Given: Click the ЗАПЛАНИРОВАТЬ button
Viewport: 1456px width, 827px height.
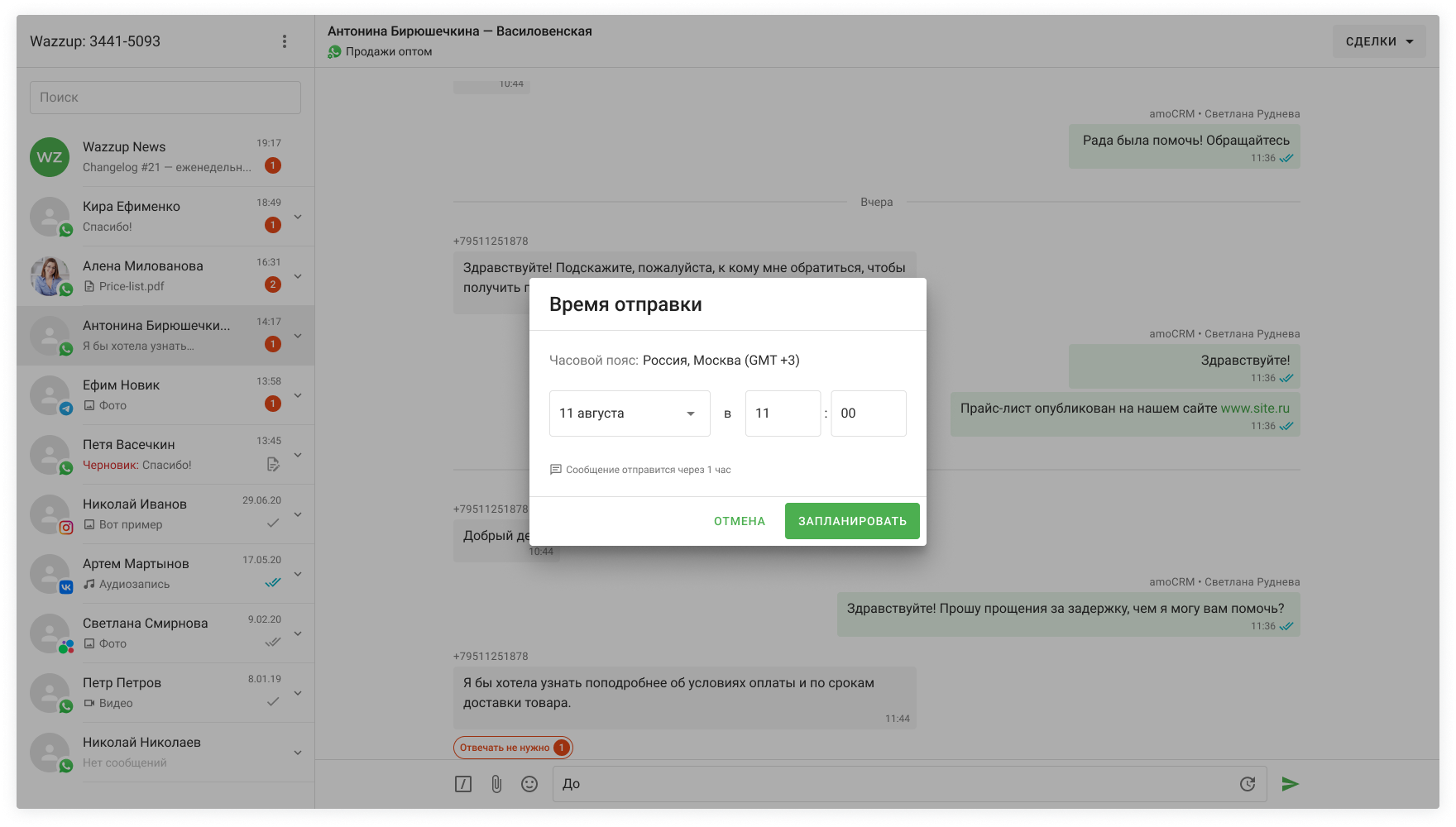Looking at the screenshot, I should 852,521.
